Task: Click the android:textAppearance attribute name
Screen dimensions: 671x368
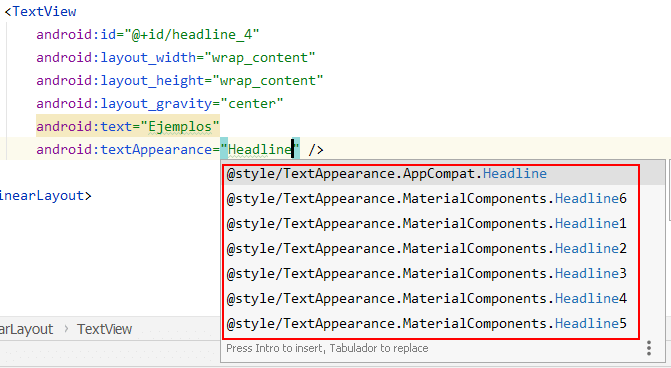Action: (124, 149)
